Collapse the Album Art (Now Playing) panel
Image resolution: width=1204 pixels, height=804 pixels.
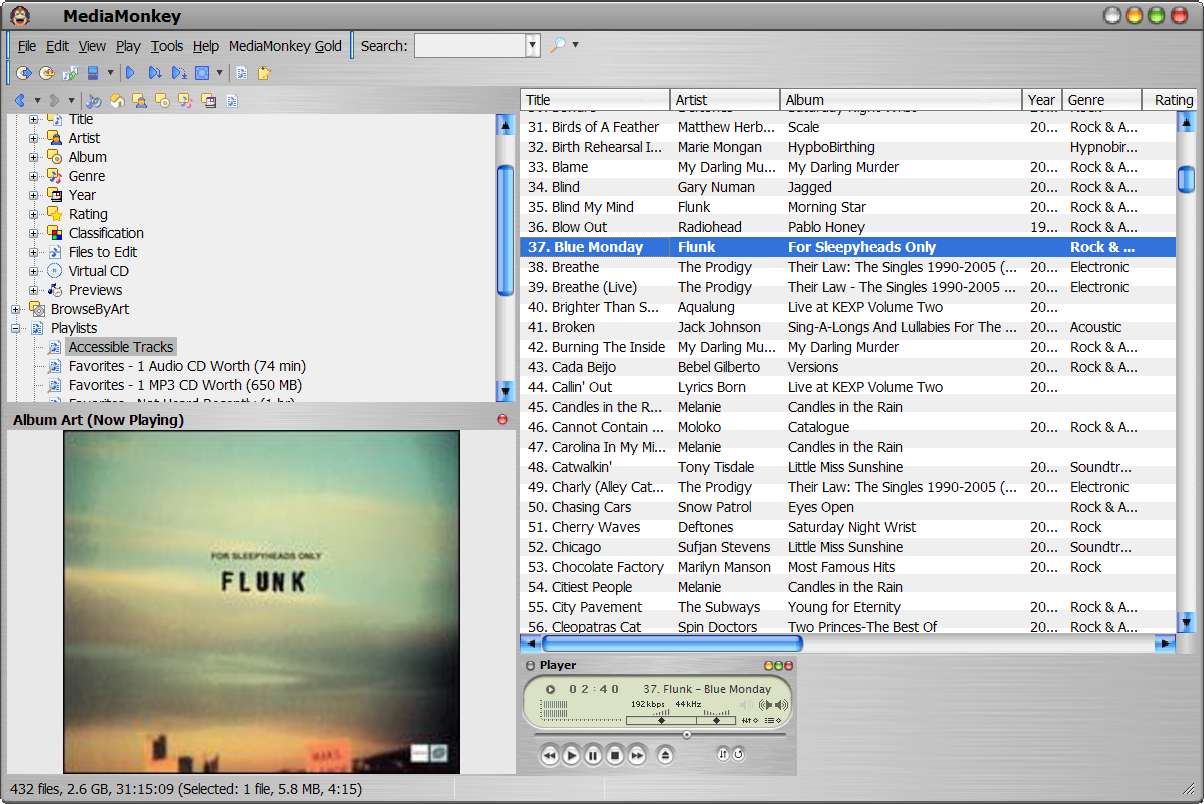point(502,419)
